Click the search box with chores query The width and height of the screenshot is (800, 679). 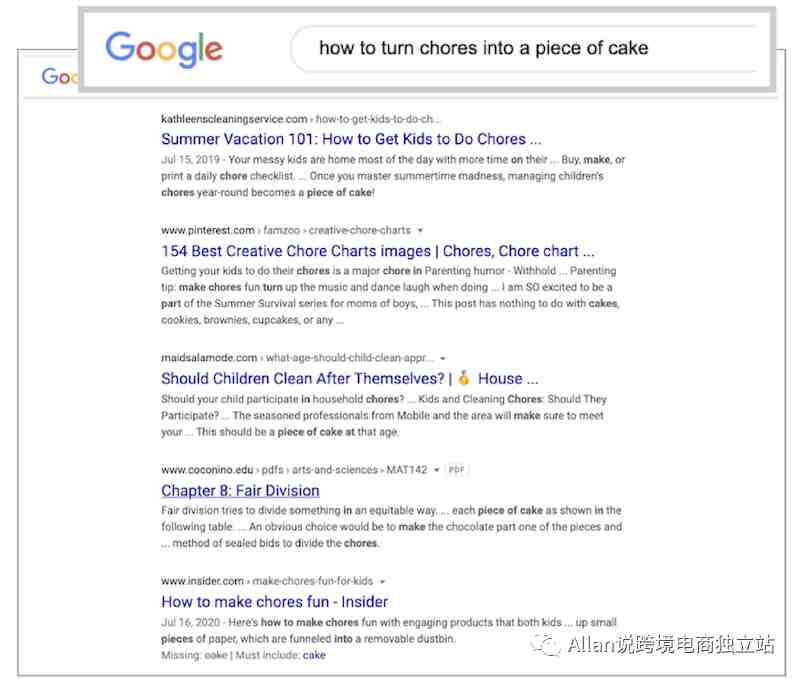pyautogui.click(x=526, y=48)
